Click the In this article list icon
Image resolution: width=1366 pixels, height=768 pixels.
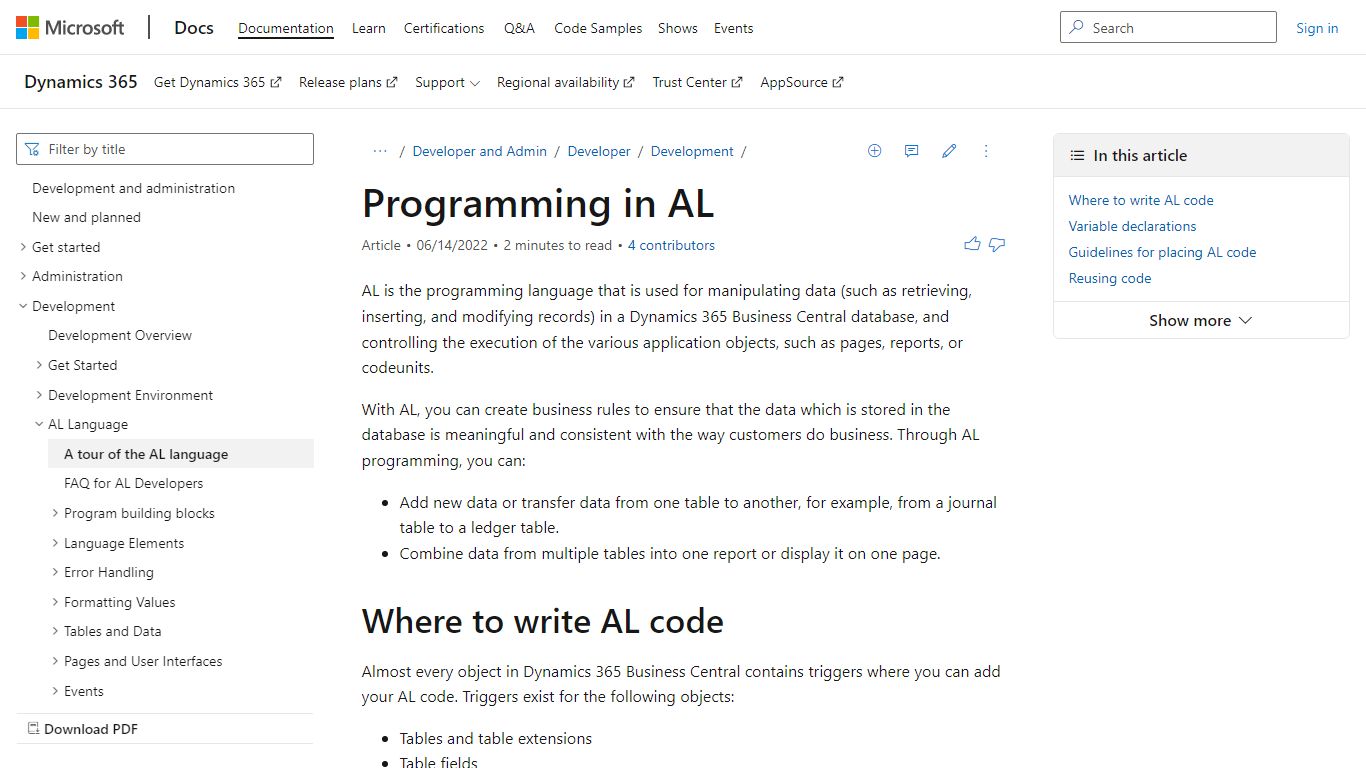coord(1077,156)
